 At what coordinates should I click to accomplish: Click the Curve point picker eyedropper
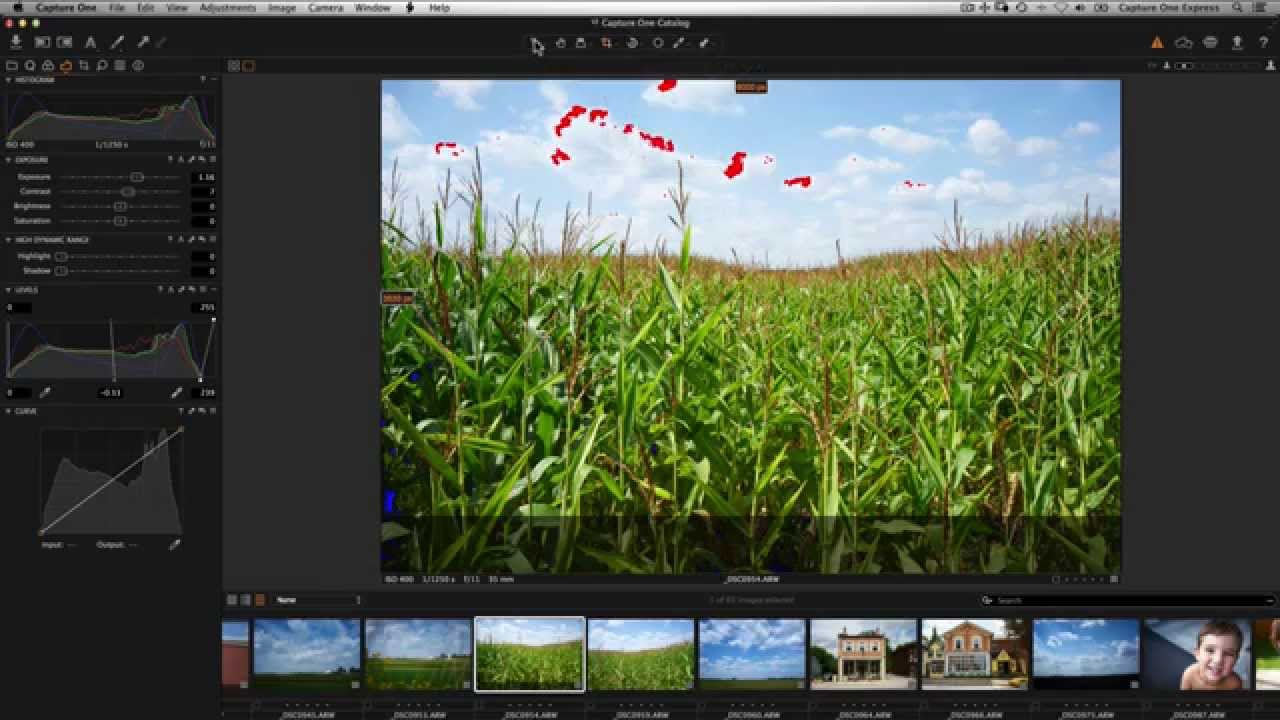click(x=175, y=545)
